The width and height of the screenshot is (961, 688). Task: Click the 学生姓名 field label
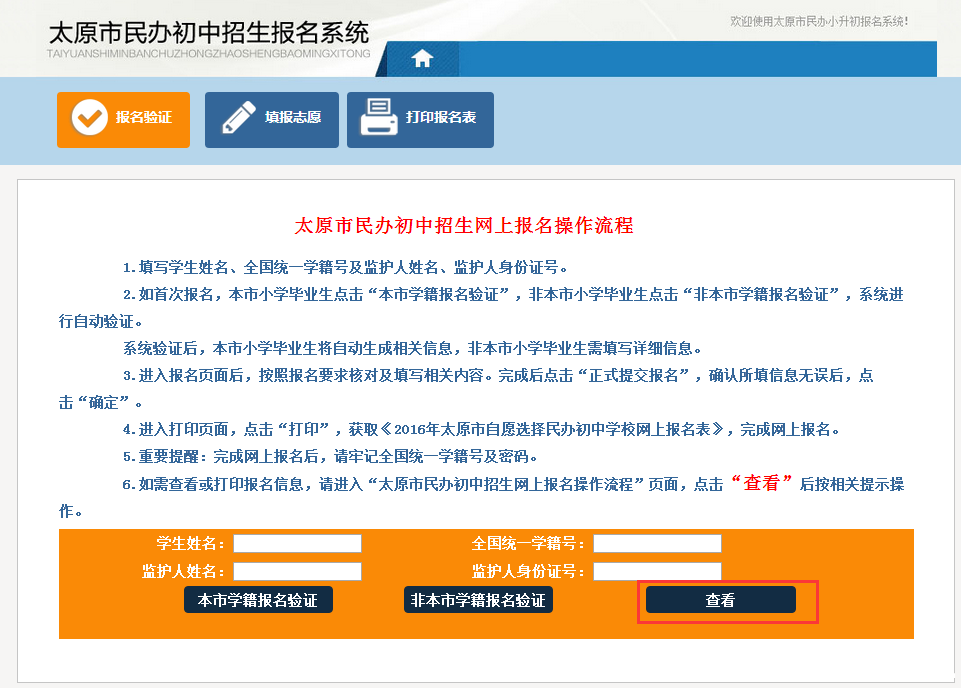pyautogui.click(x=191, y=544)
